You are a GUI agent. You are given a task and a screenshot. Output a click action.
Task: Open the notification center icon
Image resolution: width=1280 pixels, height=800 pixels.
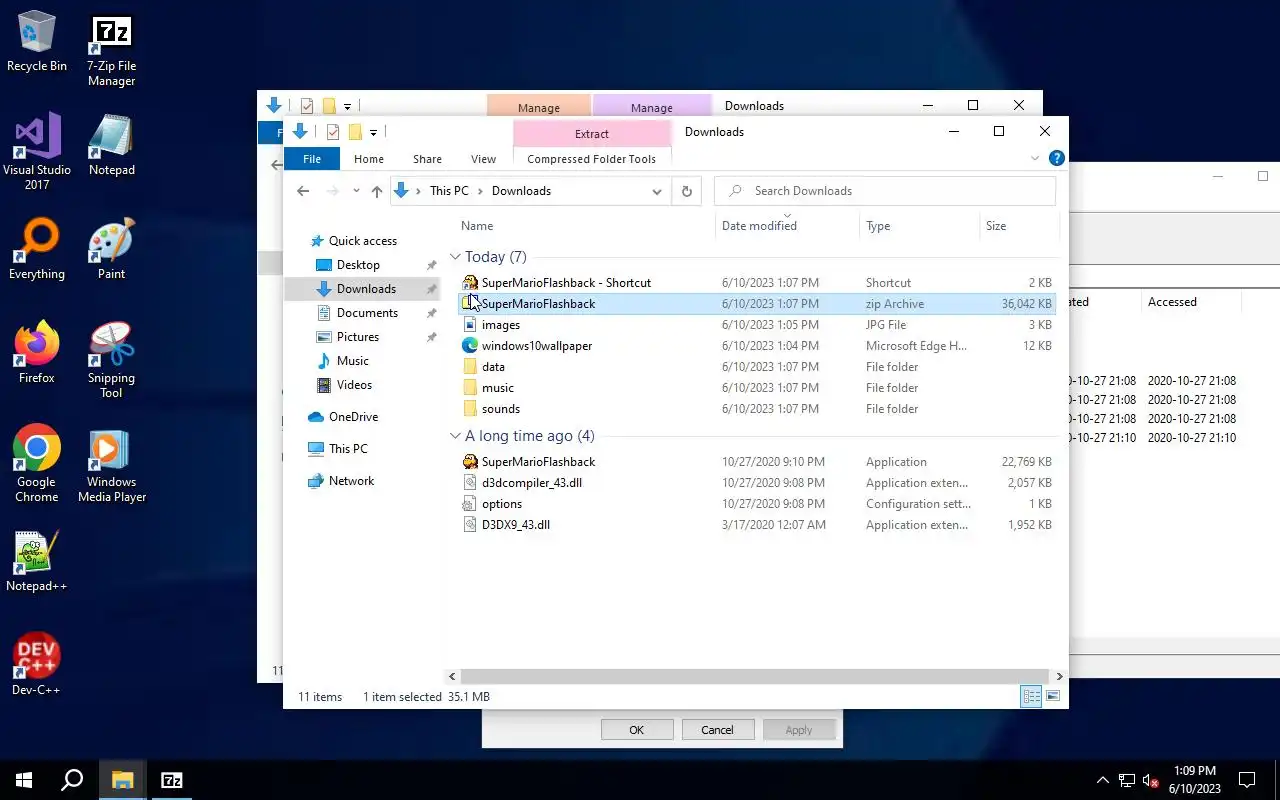1247,780
